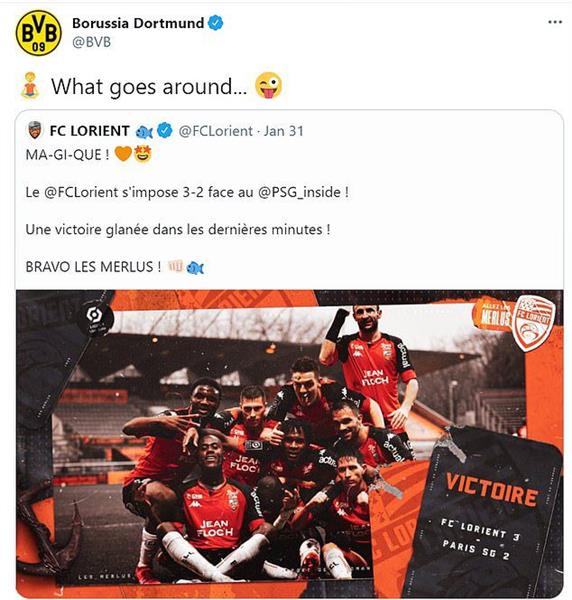Click the FC Lorient small avatar icon
This screenshot has height=600, width=572.
click(35, 130)
